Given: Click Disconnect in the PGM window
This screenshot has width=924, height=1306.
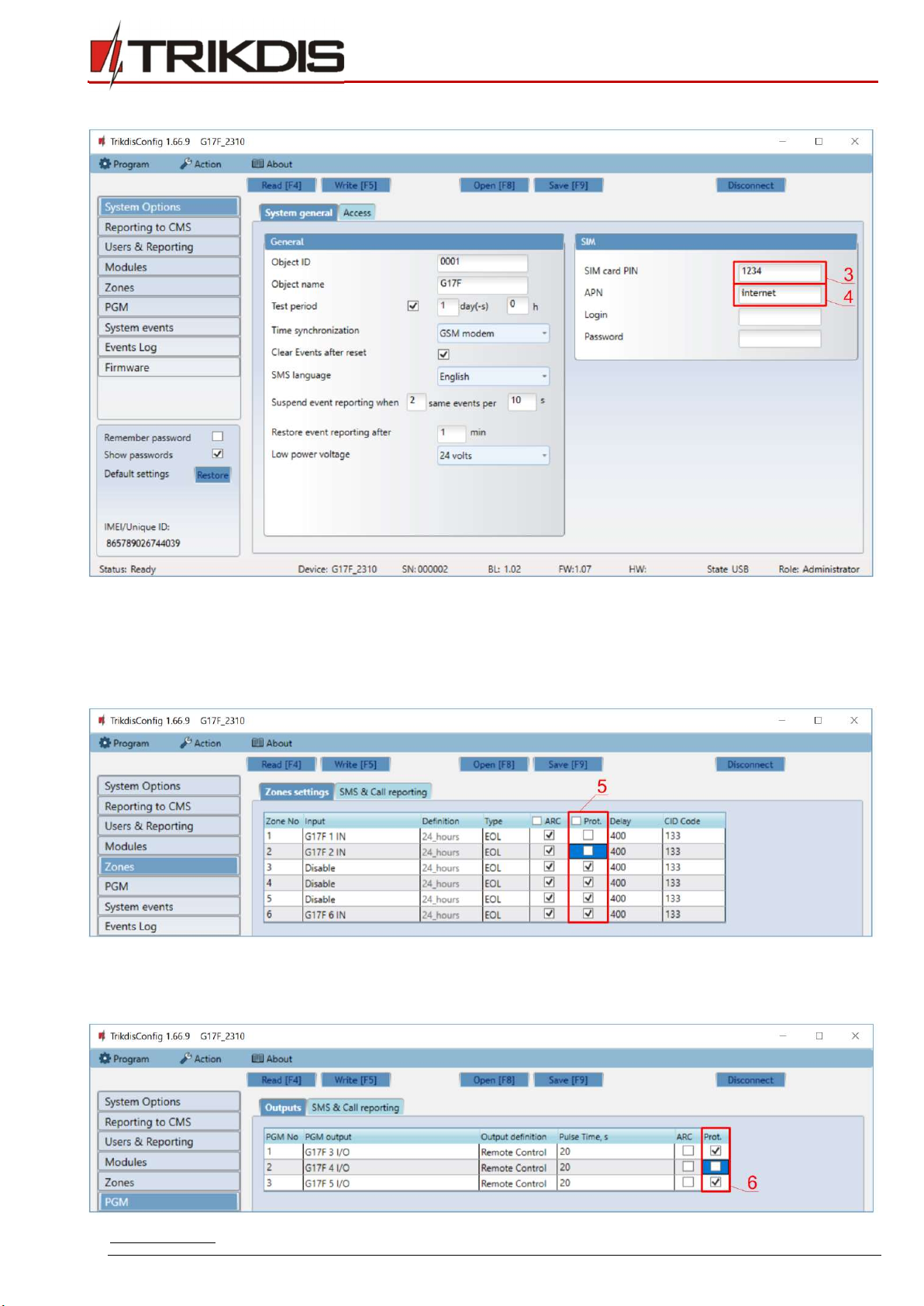Looking at the screenshot, I should click(x=750, y=1080).
